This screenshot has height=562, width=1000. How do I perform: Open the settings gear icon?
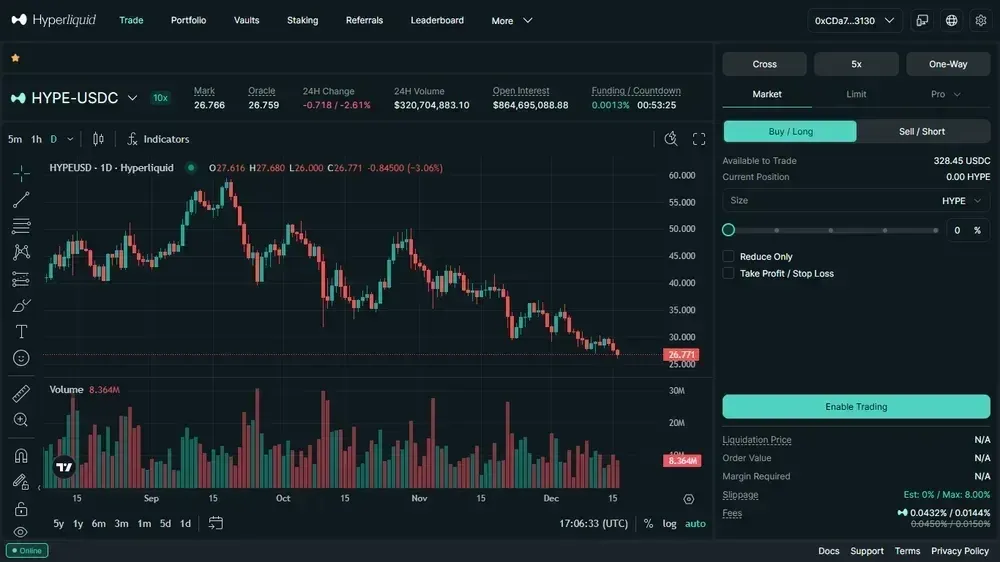coord(981,20)
